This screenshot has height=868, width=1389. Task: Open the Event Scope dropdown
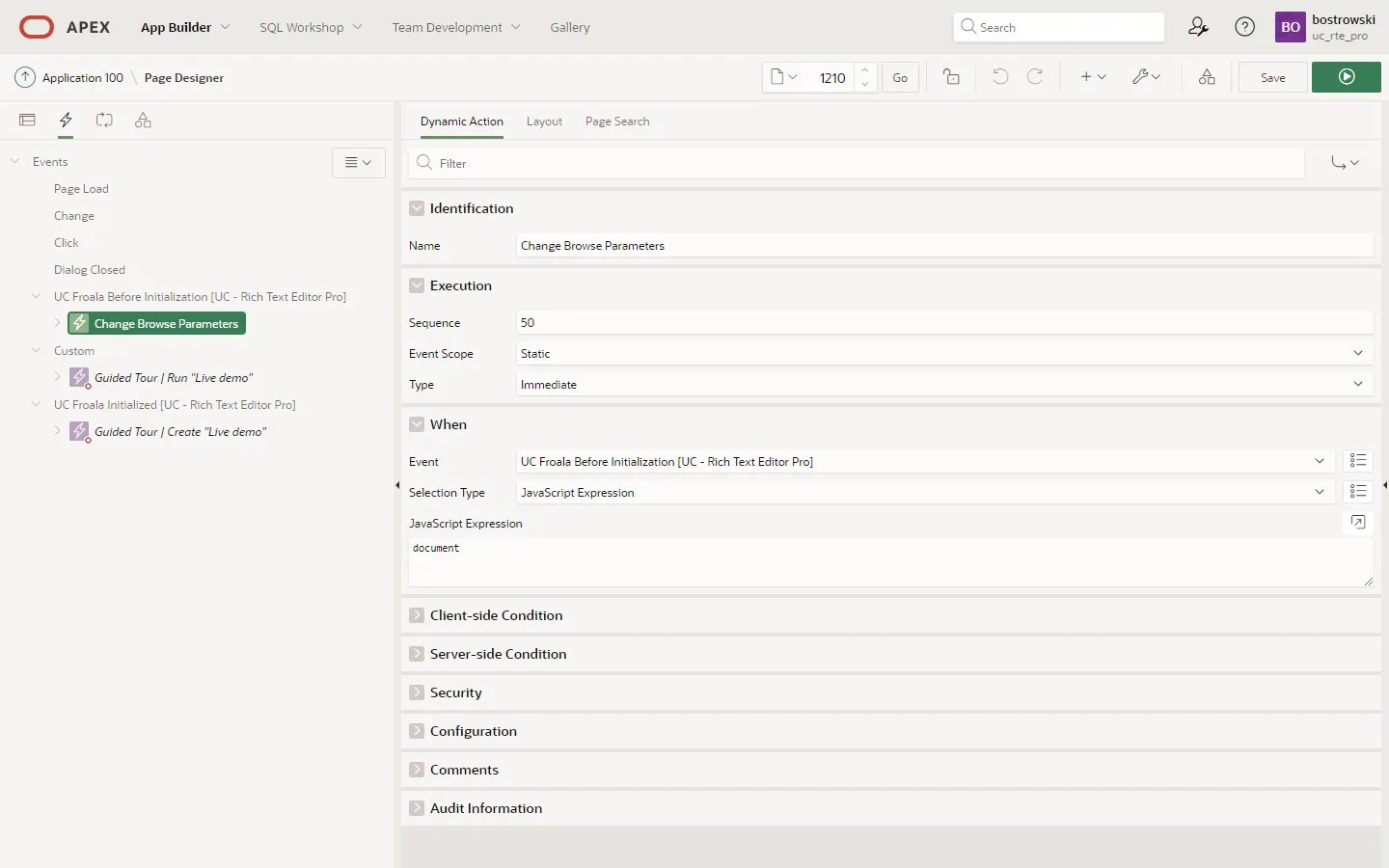click(x=943, y=354)
